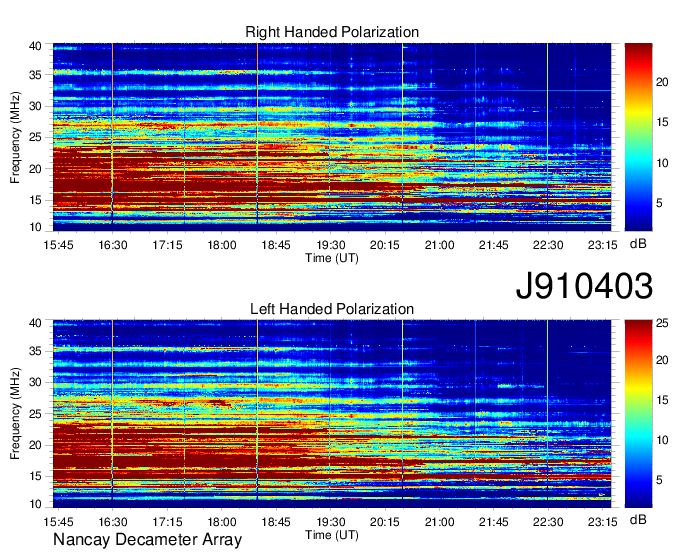
Task: Click the 5 label on lower color bar
Action: (660, 480)
